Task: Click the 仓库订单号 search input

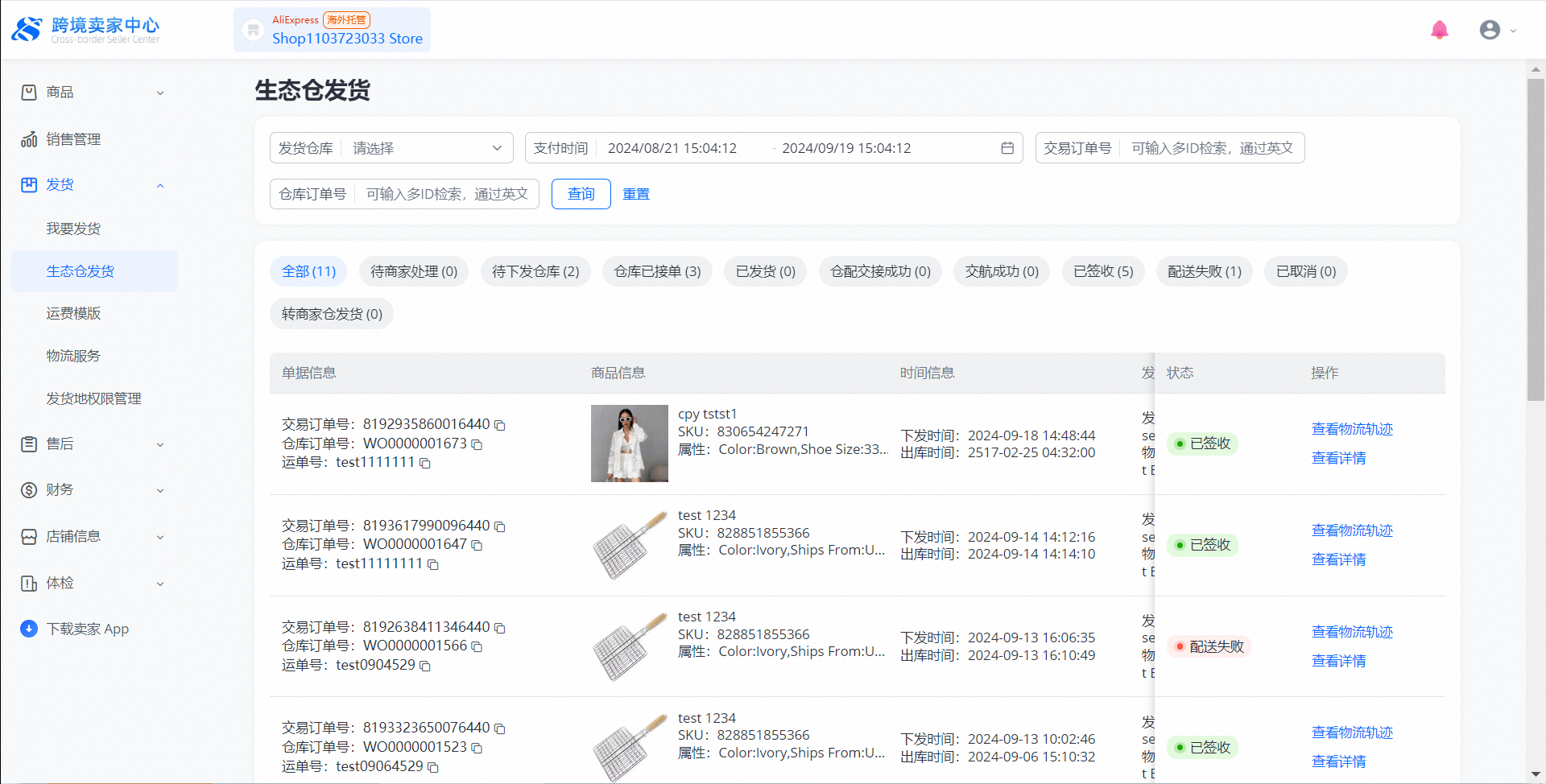Action: click(x=447, y=194)
